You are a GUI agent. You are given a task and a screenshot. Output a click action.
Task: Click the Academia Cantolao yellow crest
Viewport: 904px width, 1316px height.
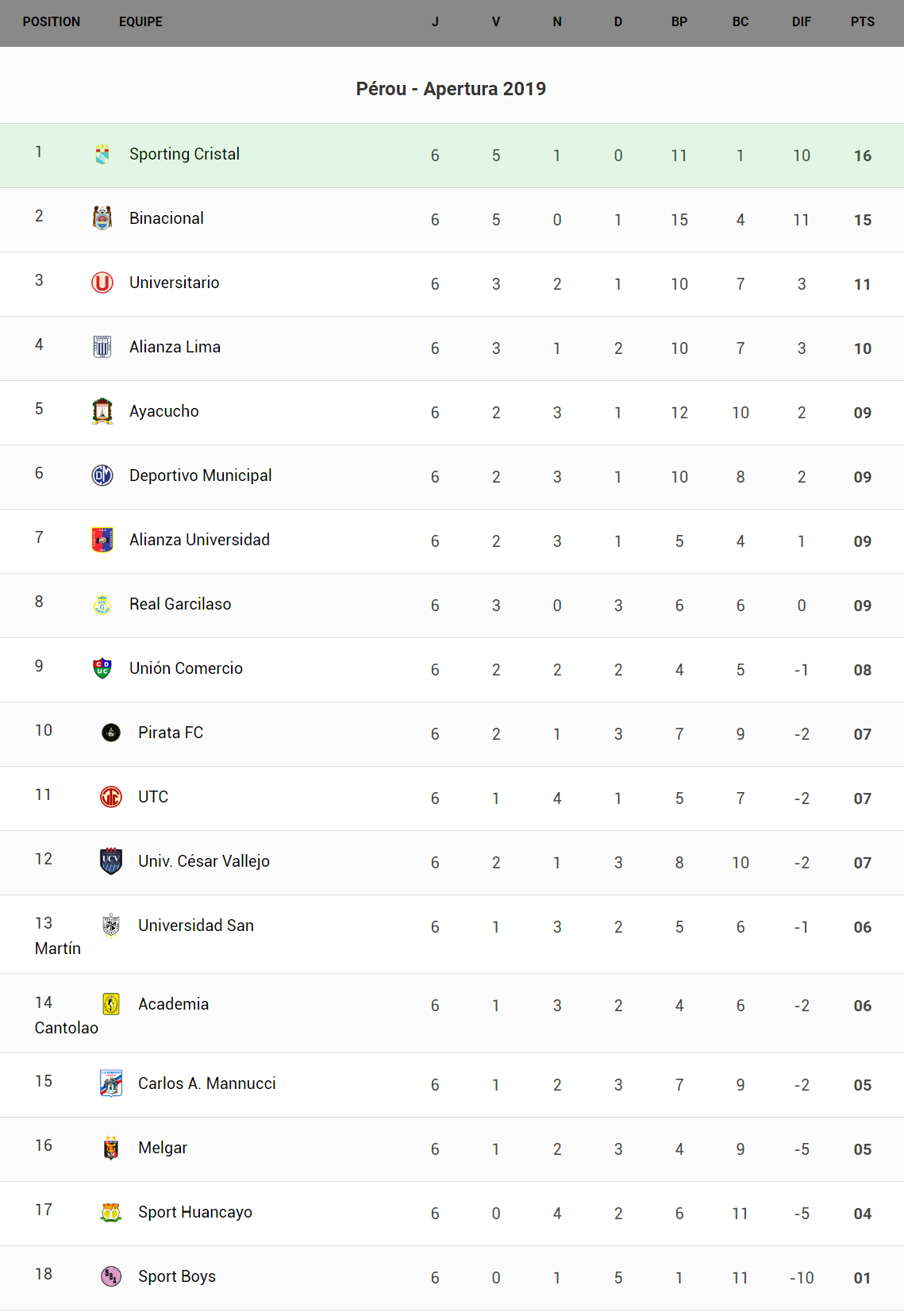[111, 1004]
